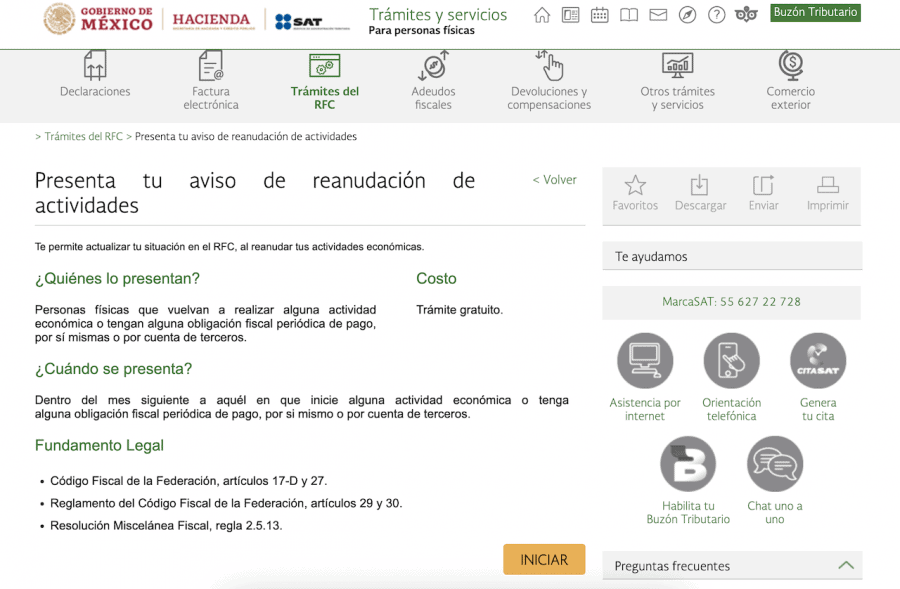The width and height of the screenshot is (900, 589).
Task: Open the calendar icon in the header
Action: tap(599, 15)
